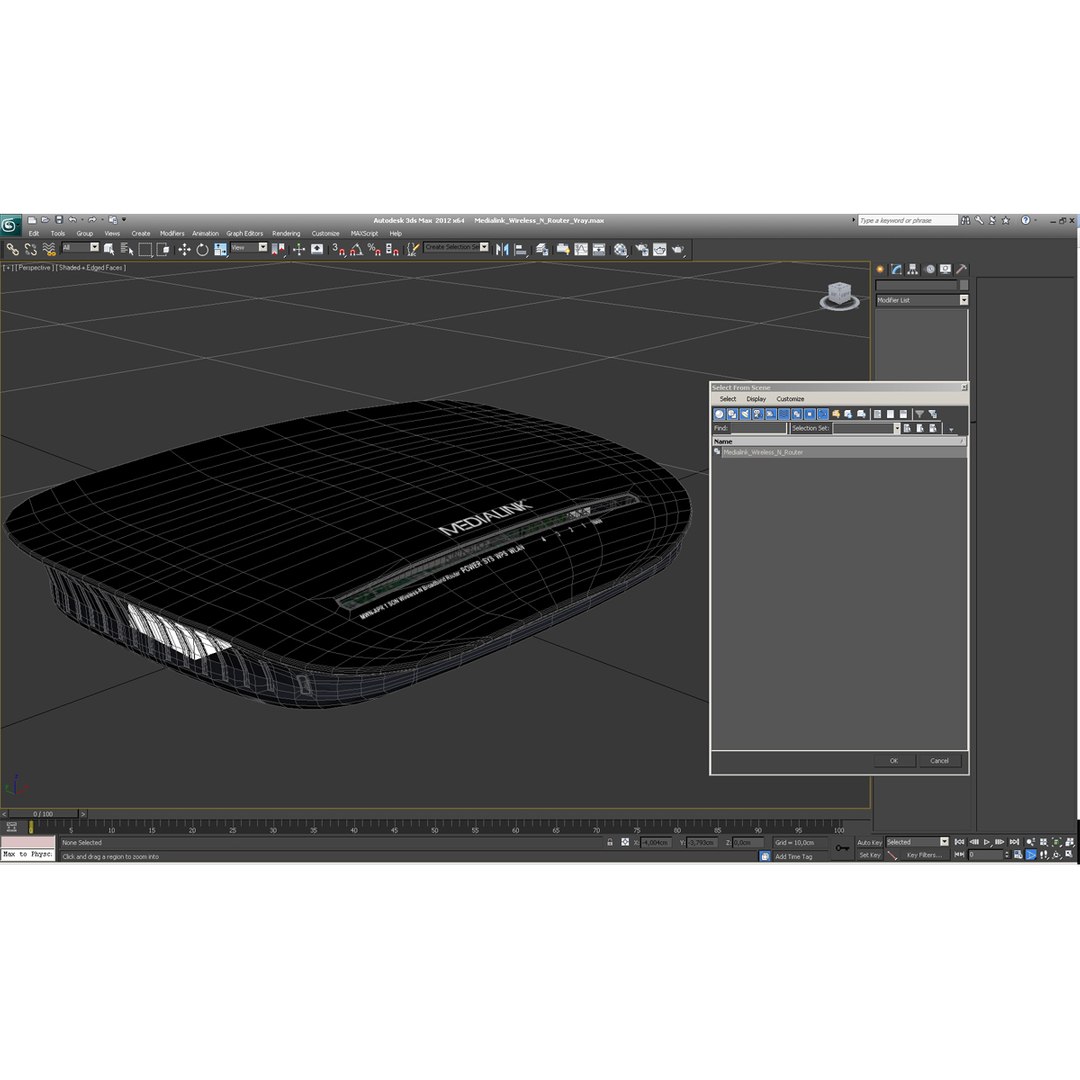This screenshot has height=1080, width=1080.
Task: Open the 3ds Max application menu logo
Action: point(10,225)
